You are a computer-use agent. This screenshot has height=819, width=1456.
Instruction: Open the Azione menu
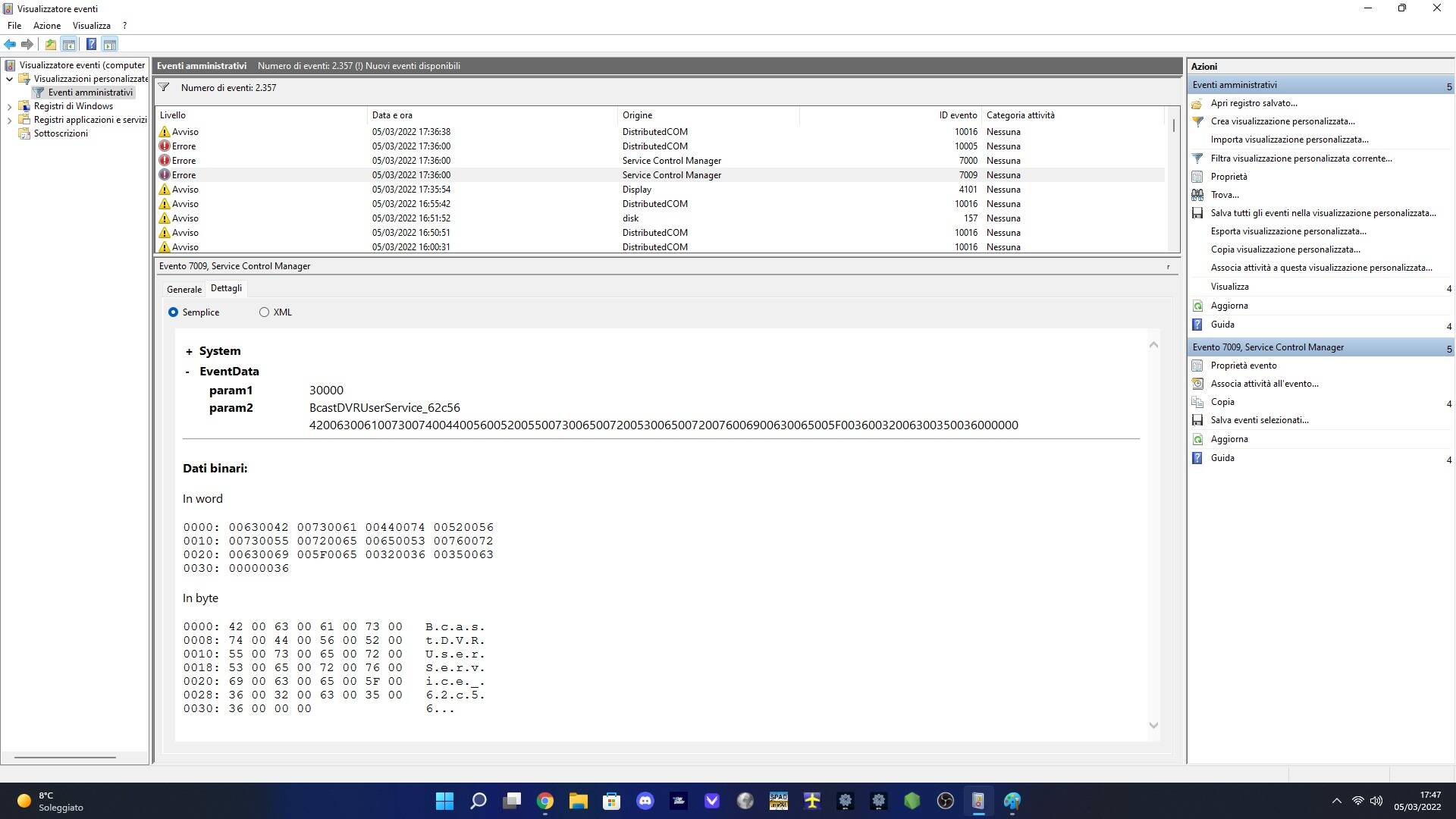pos(46,26)
